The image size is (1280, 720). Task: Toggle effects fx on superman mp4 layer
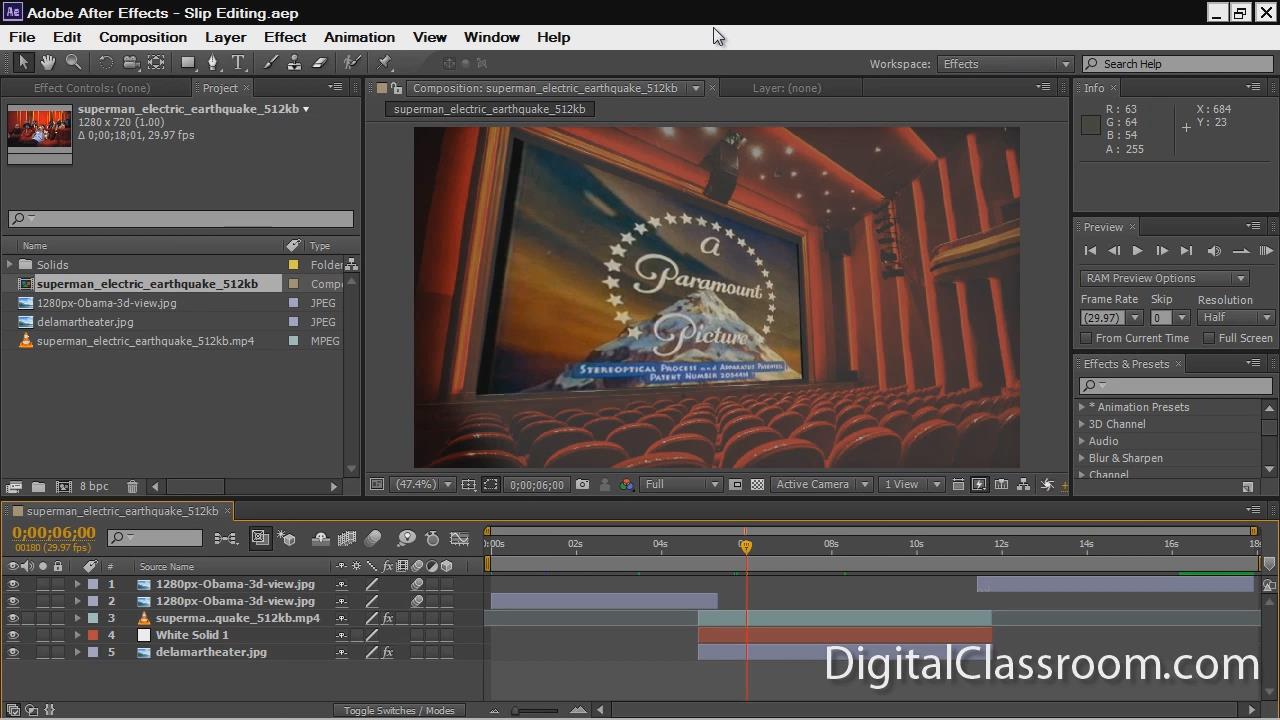click(388, 618)
